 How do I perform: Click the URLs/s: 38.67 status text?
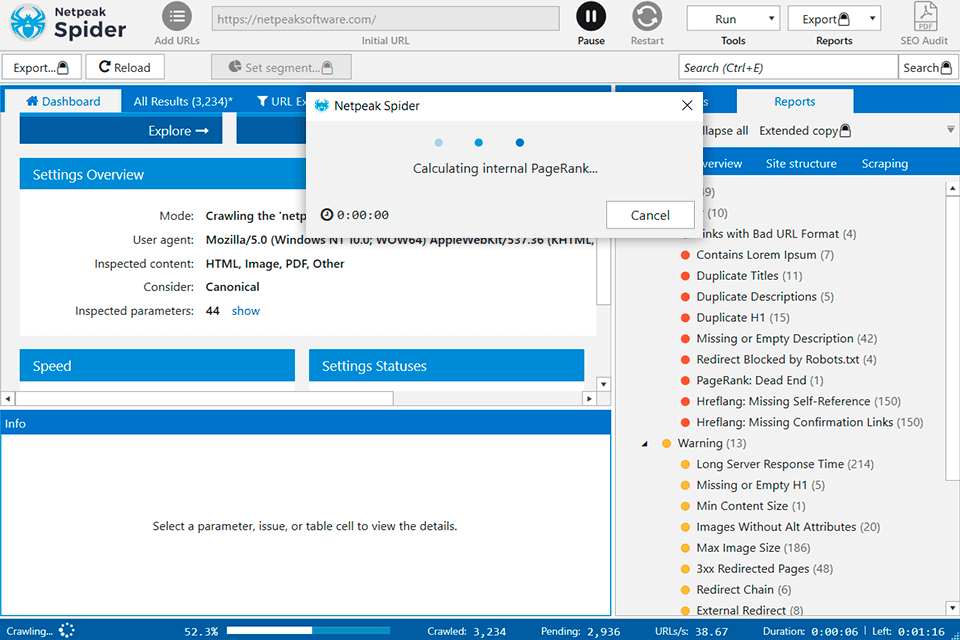click(x=691, y=631)
